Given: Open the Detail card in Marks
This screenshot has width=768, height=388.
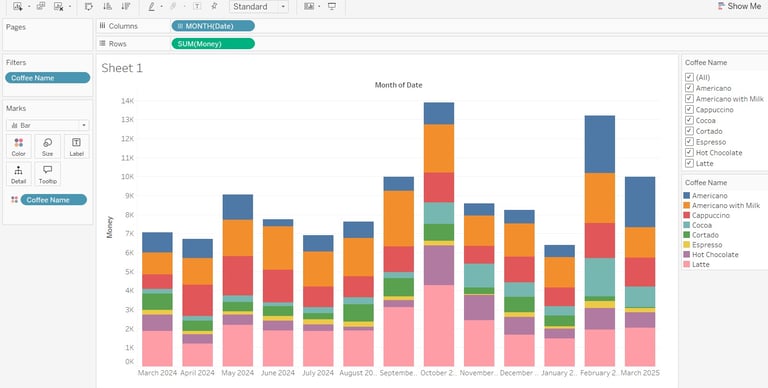Looking at the screenshot, I should [x=19, y=174].
